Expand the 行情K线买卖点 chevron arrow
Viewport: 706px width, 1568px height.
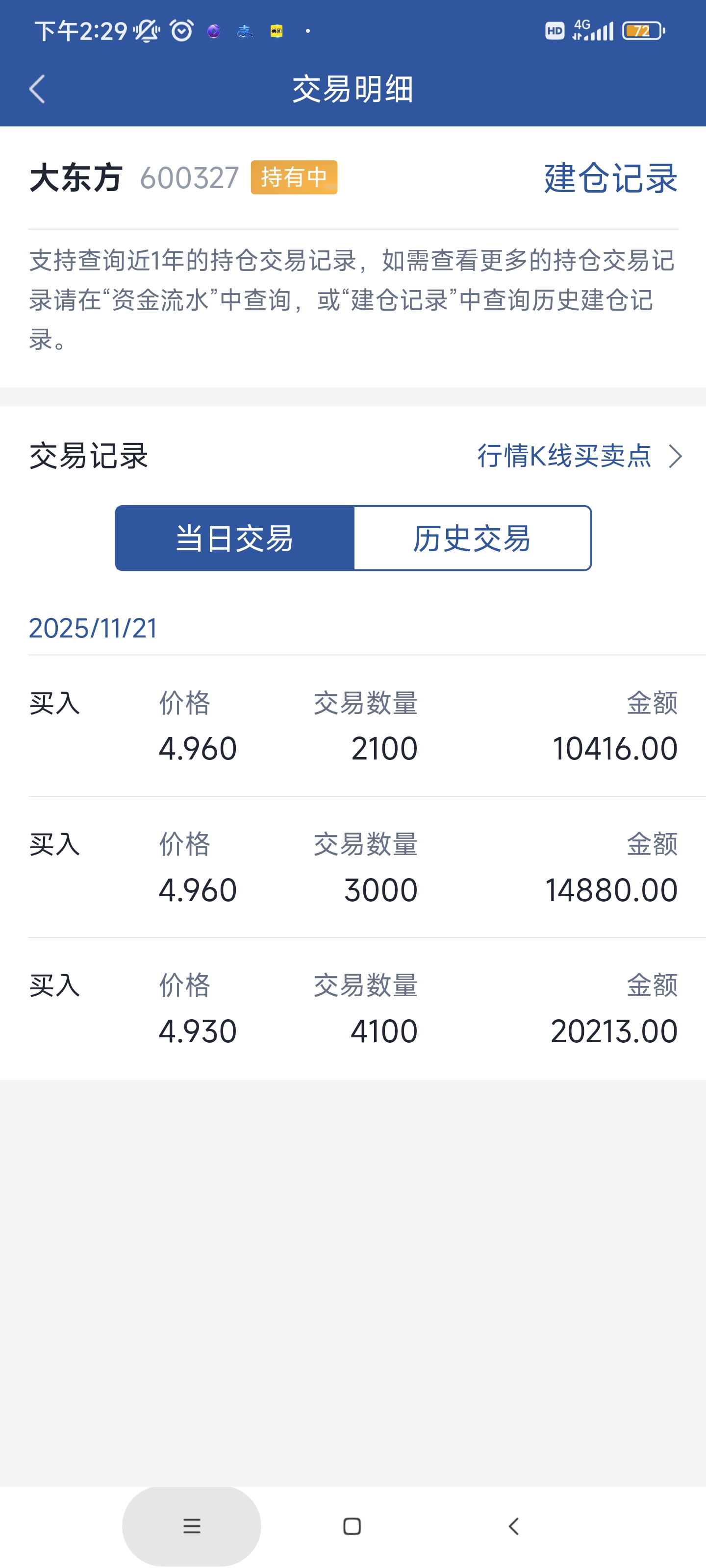(x=675, y=457)
